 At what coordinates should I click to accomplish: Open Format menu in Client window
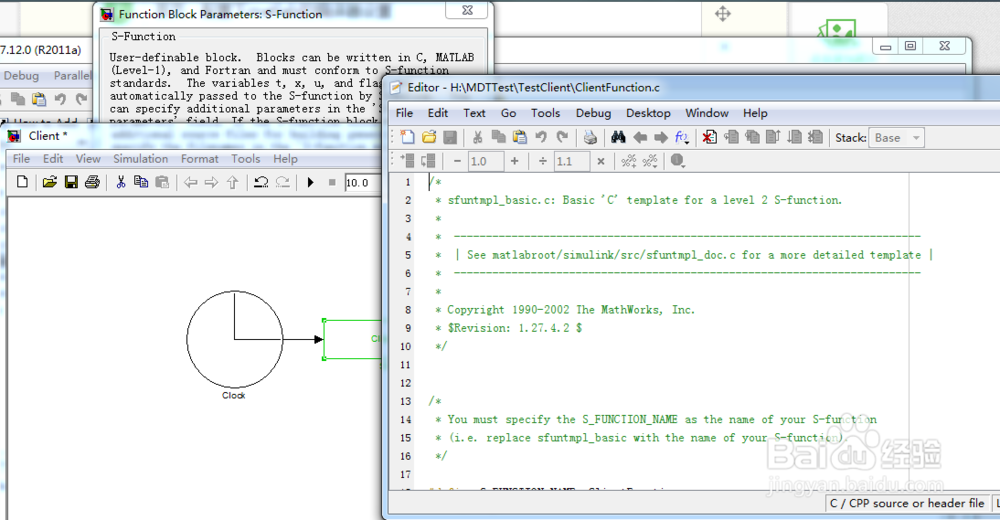click(200, 159)
